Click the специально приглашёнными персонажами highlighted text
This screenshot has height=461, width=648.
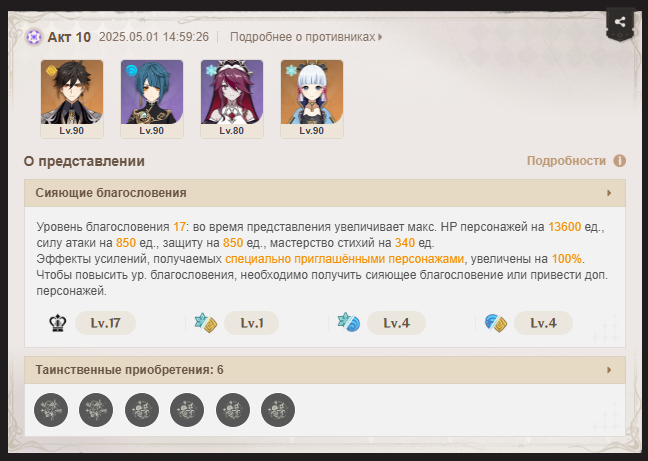(344, 259)
